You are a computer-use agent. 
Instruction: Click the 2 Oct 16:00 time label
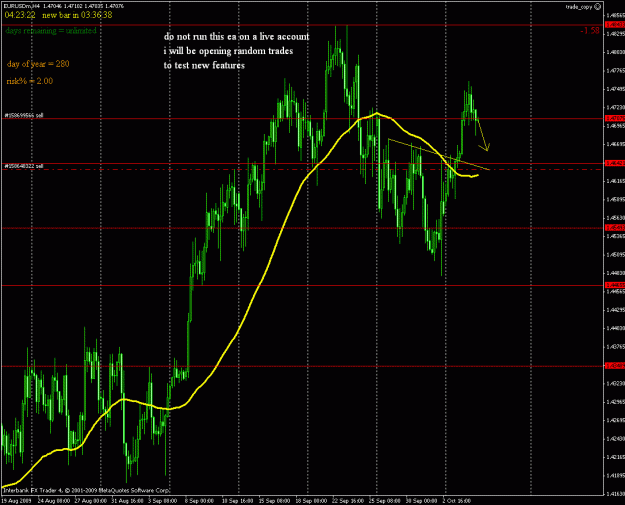tap(457, 501)
